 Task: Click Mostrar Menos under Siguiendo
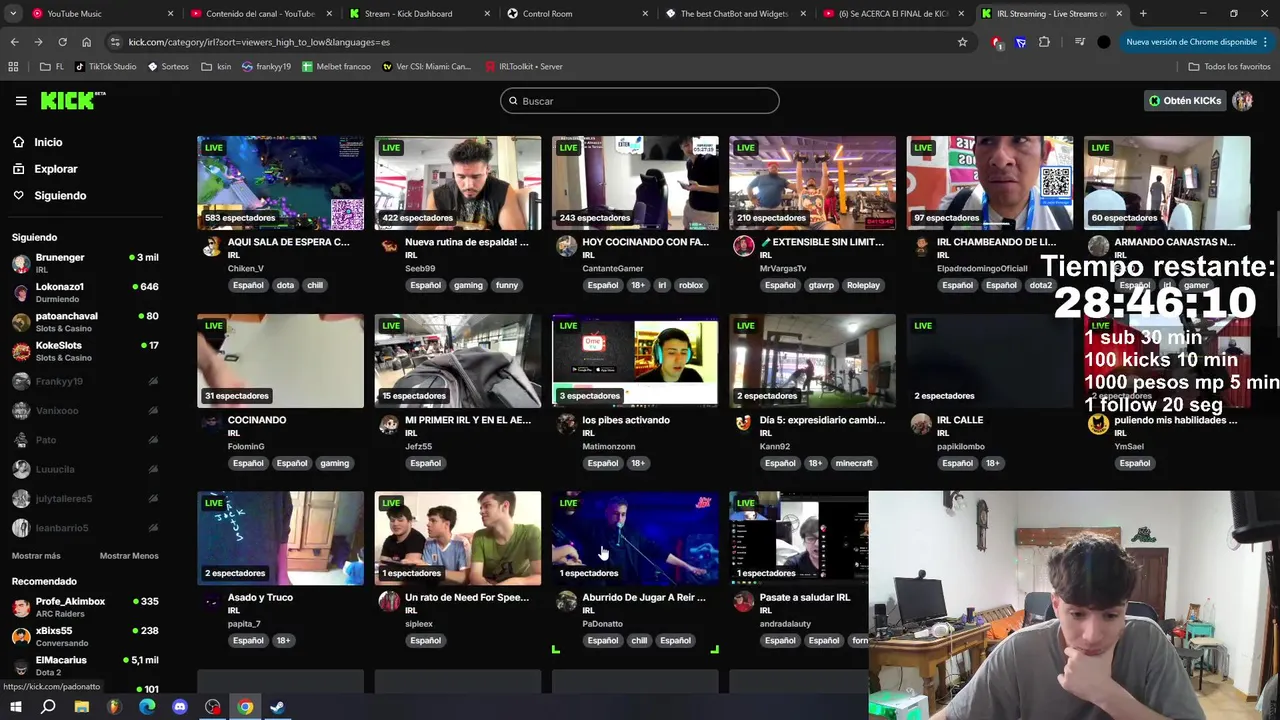click(129, 556)
